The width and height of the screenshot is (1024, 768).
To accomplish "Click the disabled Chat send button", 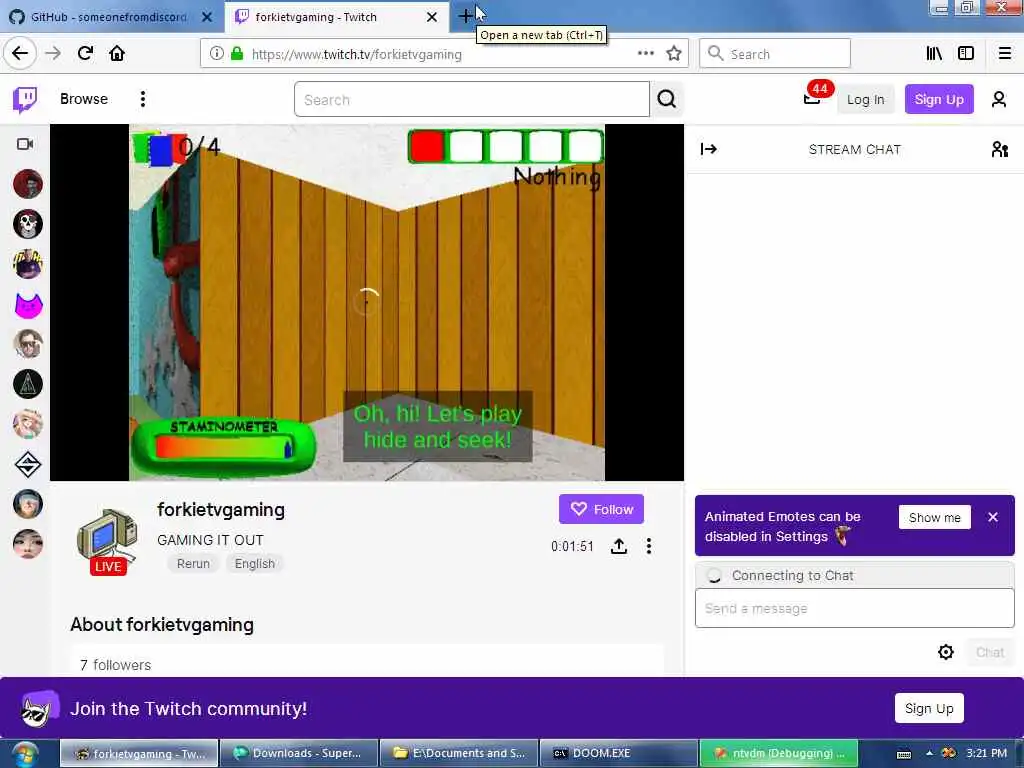I will 990,652.
